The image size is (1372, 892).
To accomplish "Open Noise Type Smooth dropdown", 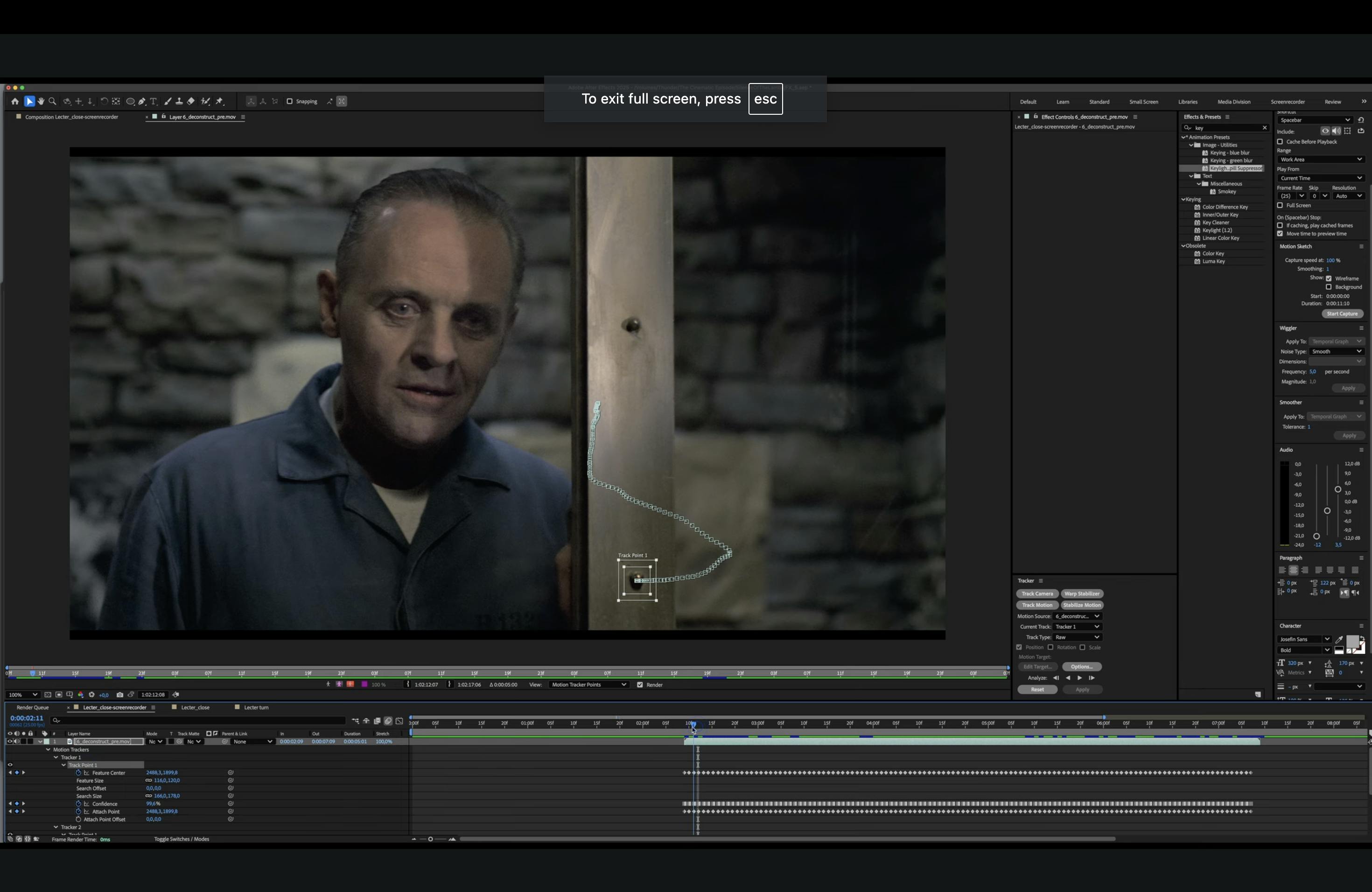I will (1336, 351).
